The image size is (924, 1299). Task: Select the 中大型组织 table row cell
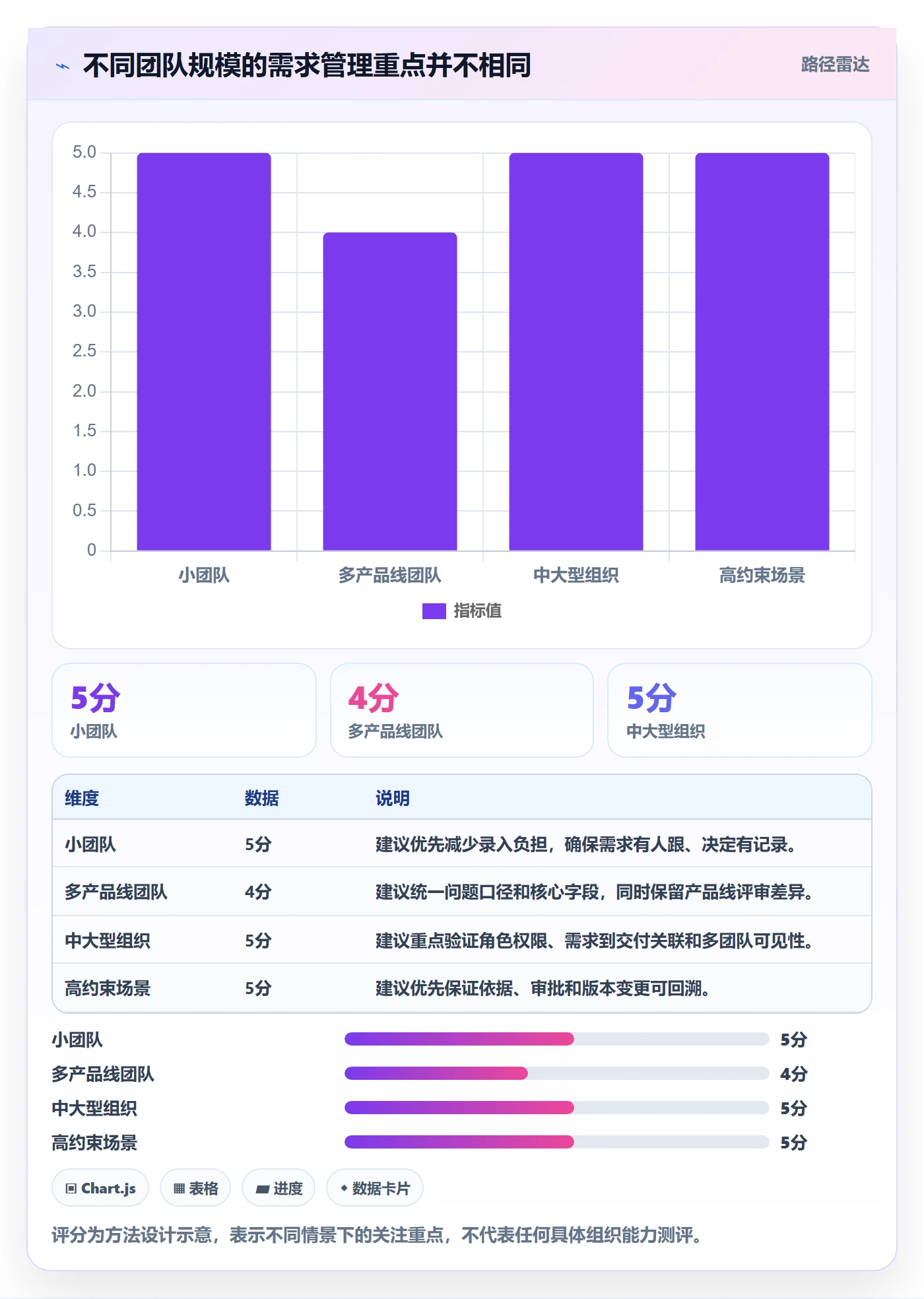[x=108, y=940]
